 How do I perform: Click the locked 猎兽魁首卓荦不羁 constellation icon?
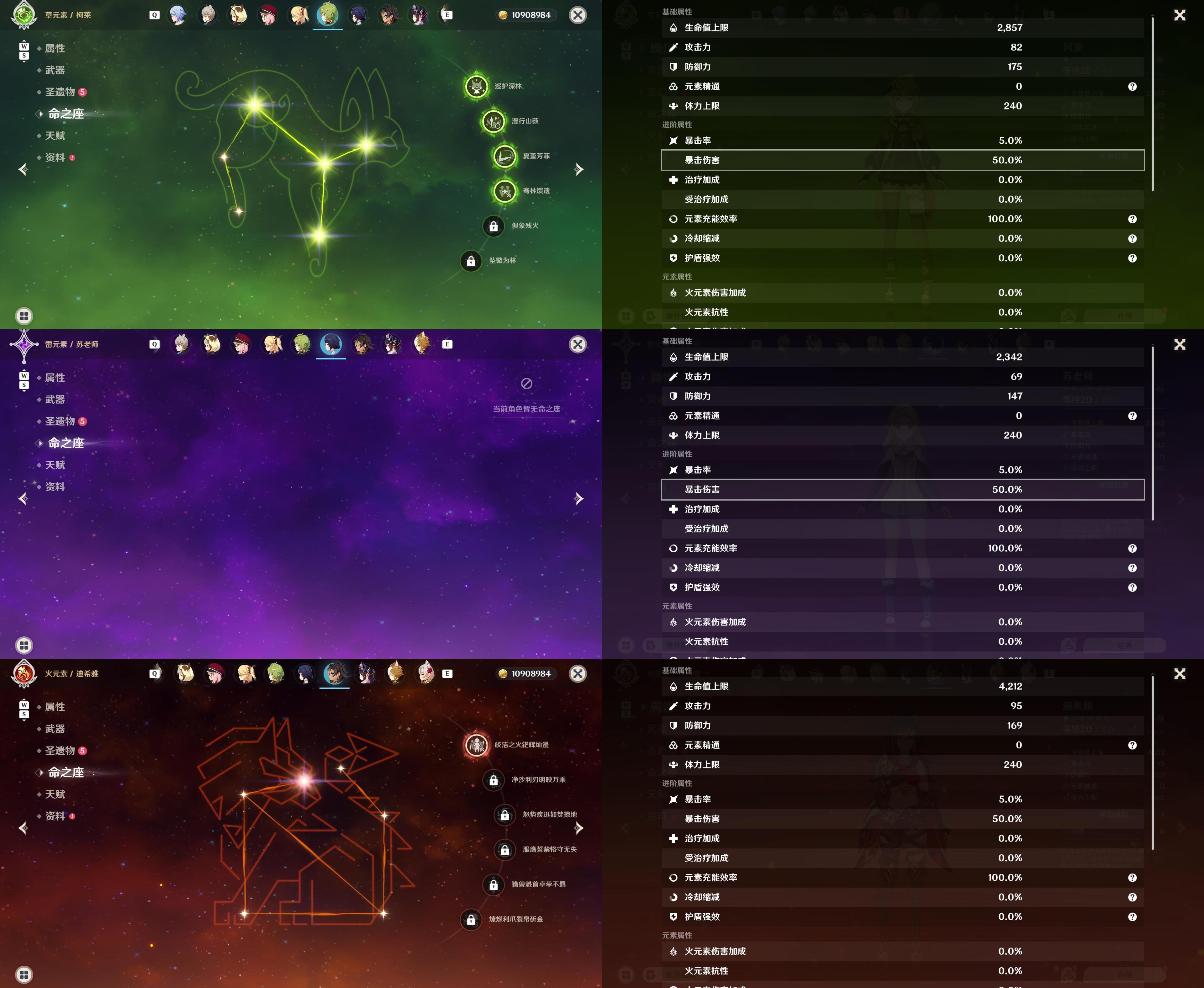(493, 884)
